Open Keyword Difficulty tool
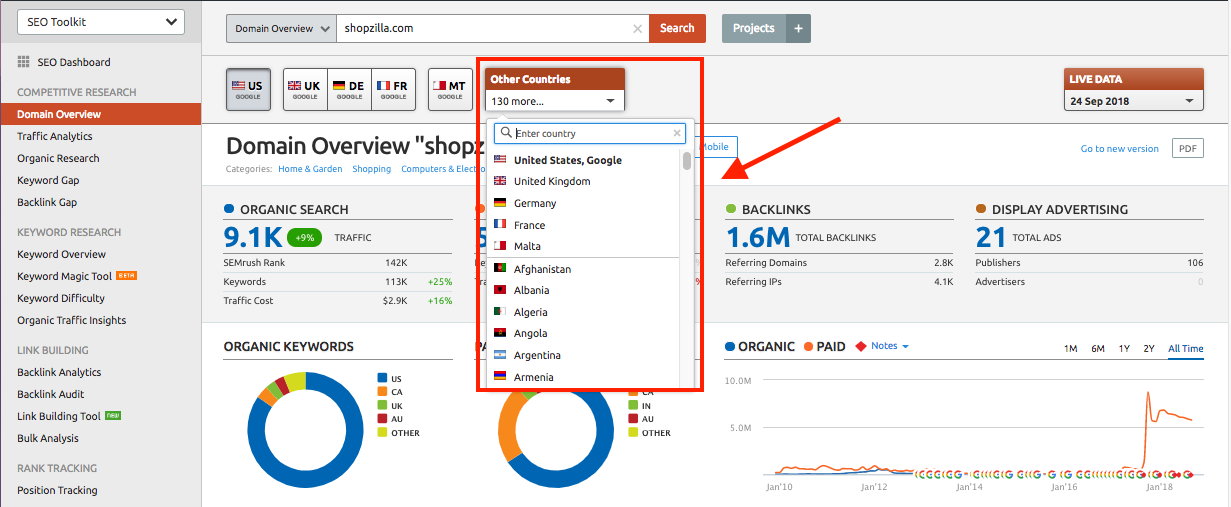This screenshot has height=507, width=1231. tap(61, 298)
